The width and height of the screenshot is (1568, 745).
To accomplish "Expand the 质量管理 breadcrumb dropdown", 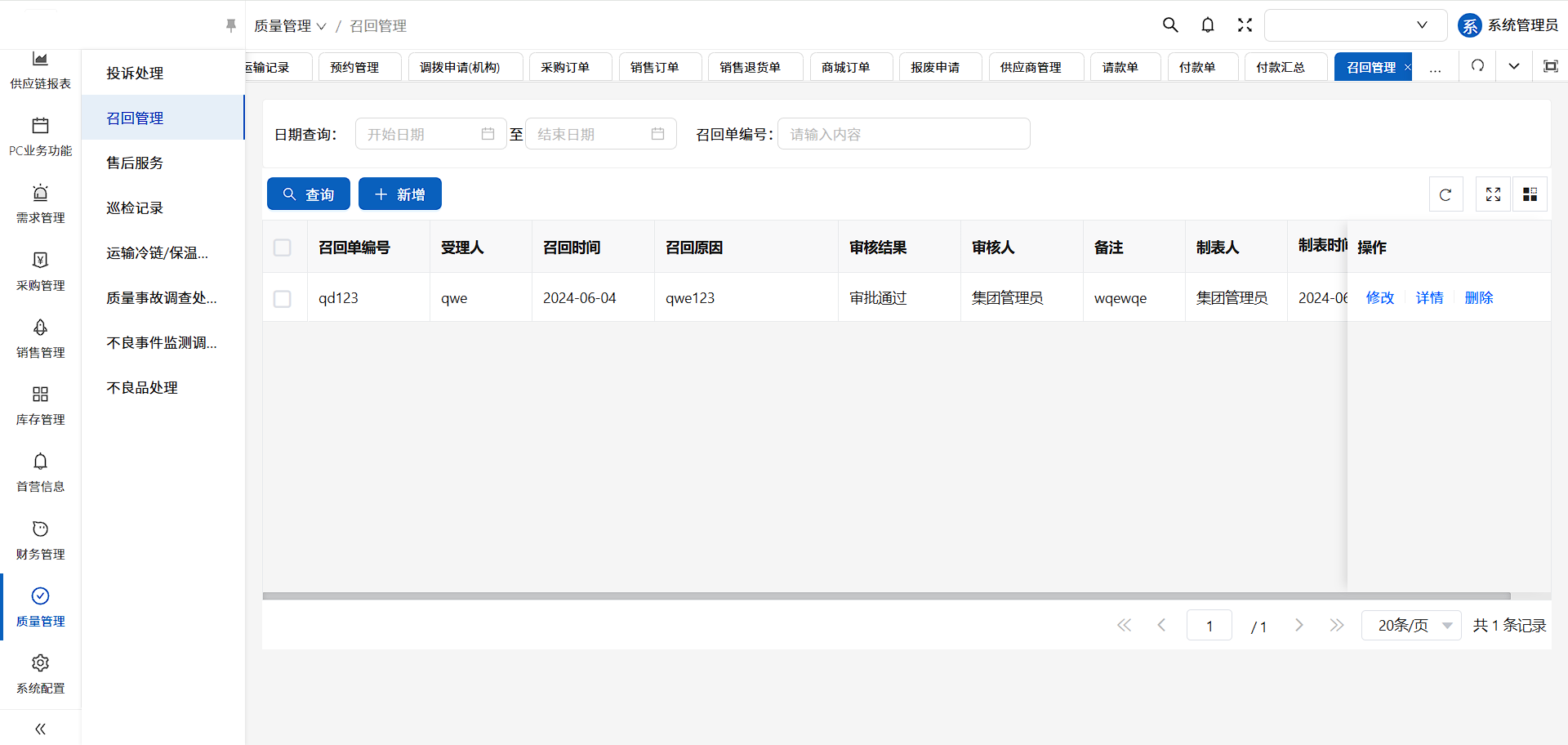I will click(290, 26).
